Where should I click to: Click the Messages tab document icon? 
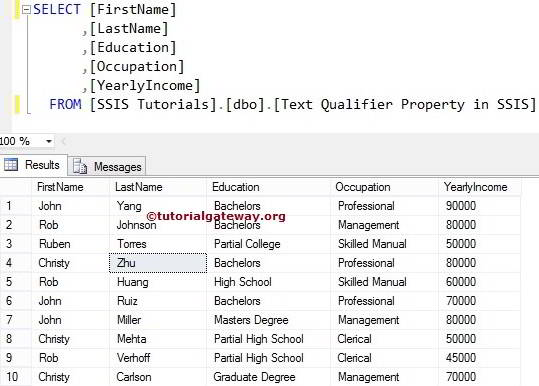click(80, 166)
